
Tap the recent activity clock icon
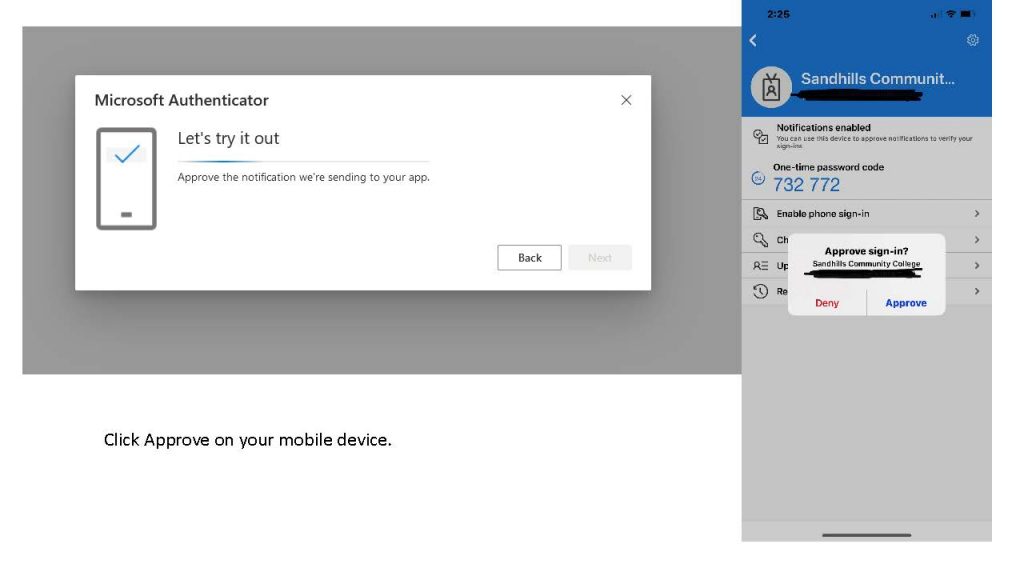click(760, 291)
